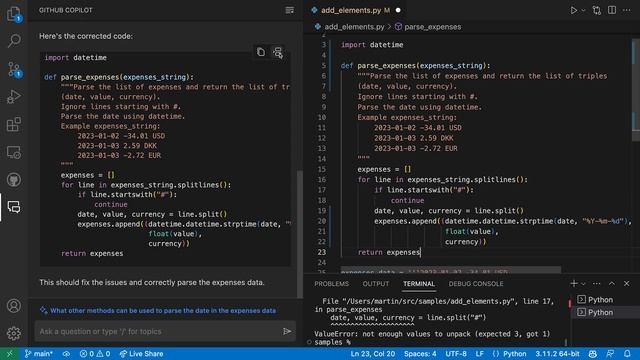Open the feedback icon in status bar
640x360 pixels.
pyautogui.click(x=610, y=353)
